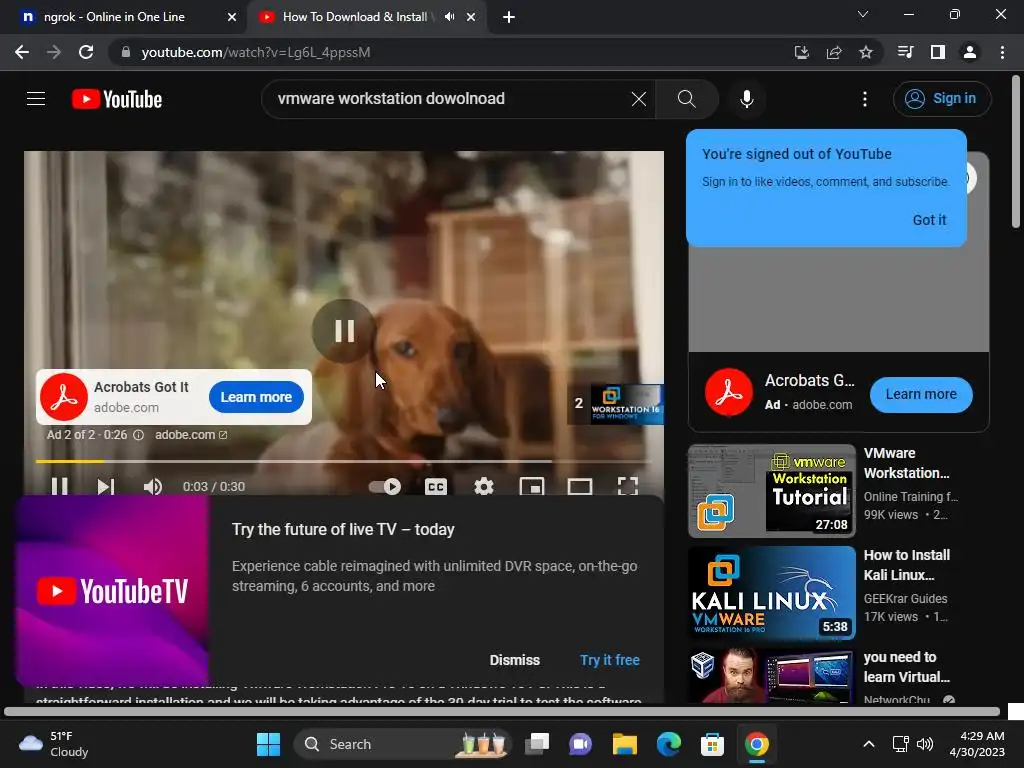Go back with browser back arrow
The height and width of the screenshot is (768, 1024).
coord(22,52)
